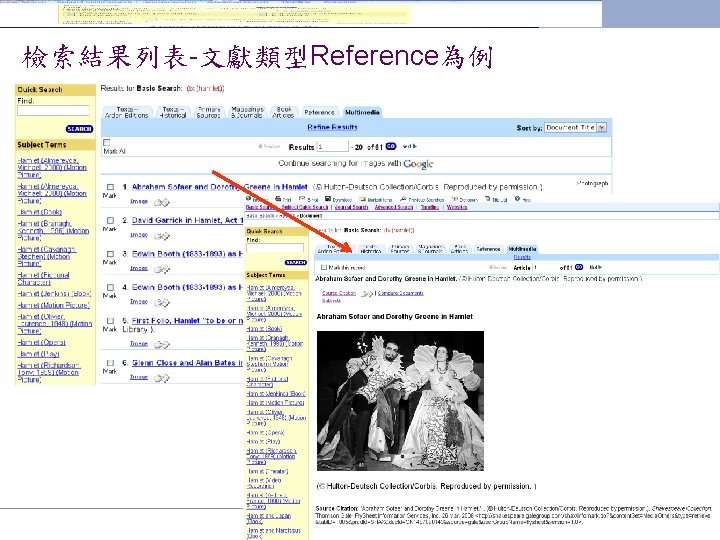Select Multimedia tab in results list

point(362,112)
